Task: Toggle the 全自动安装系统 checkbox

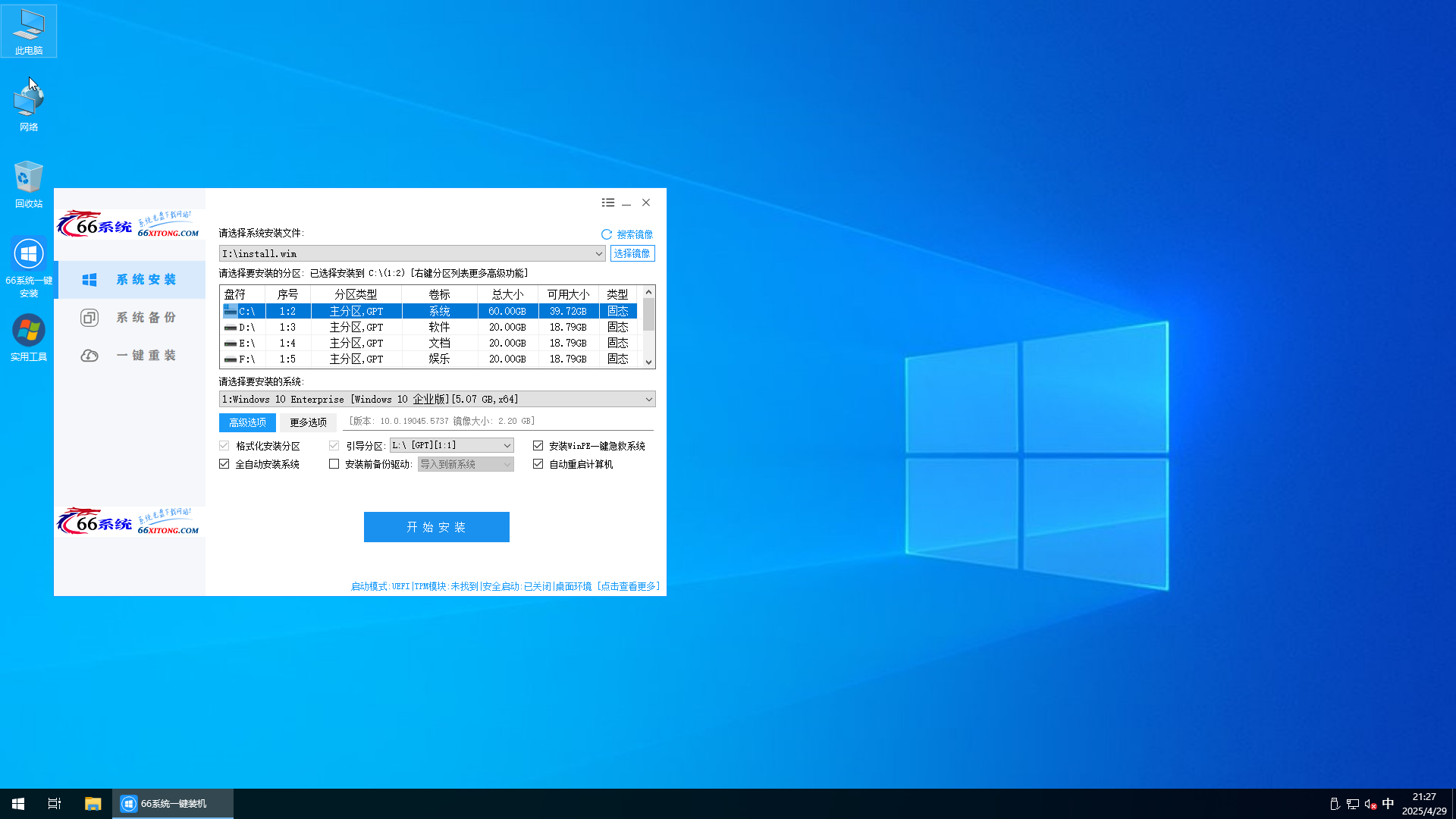Action: click(x=224, y=464)
